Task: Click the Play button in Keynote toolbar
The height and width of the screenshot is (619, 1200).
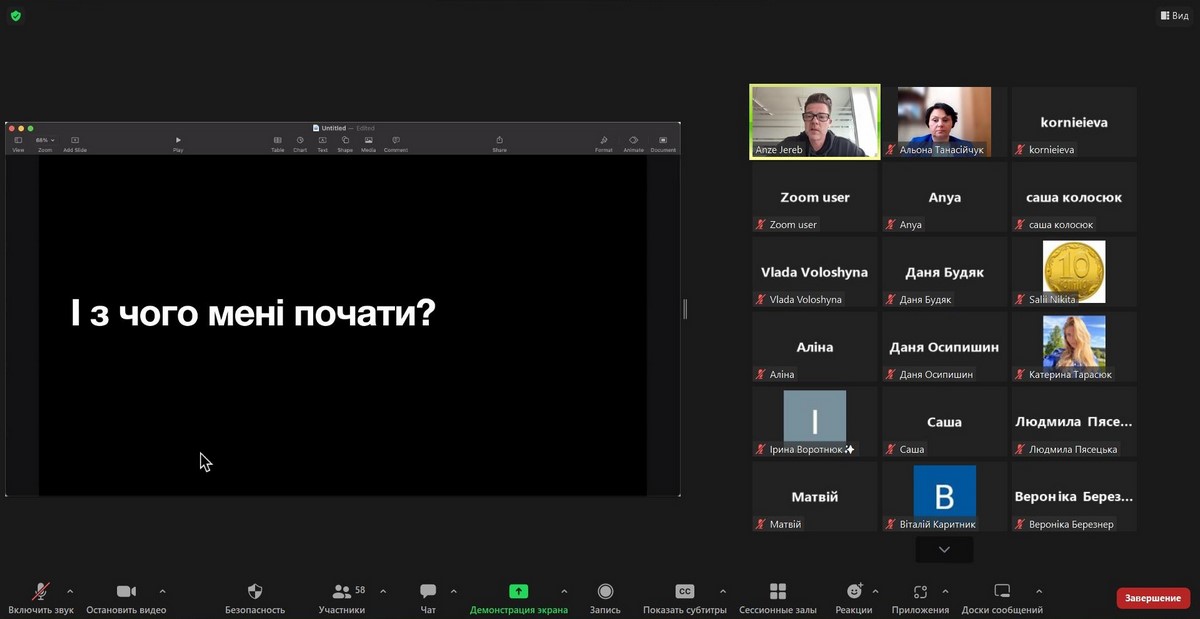Action: (x=178, y=143)
